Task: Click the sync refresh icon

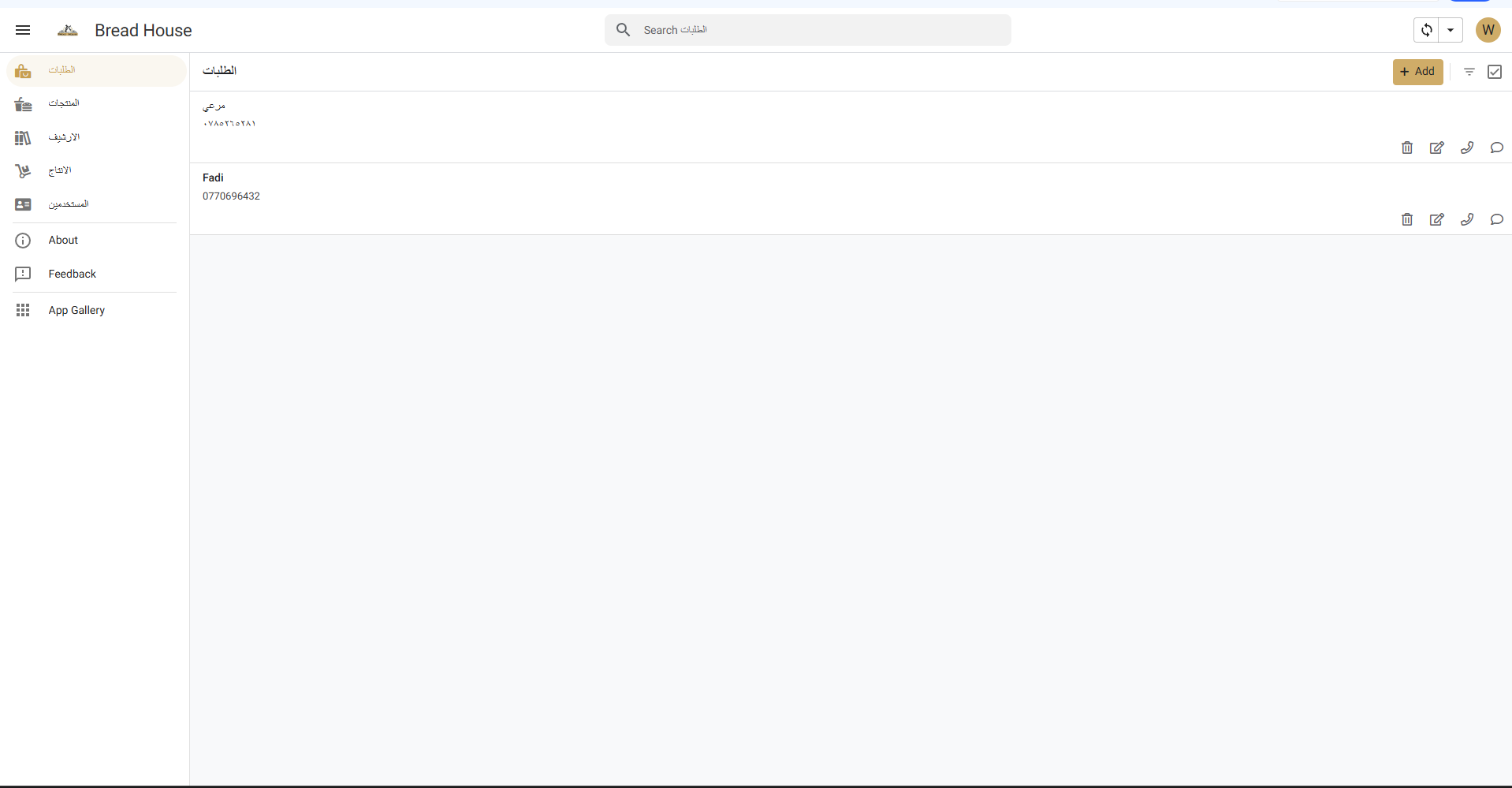Action: [x=1426, y=30]
